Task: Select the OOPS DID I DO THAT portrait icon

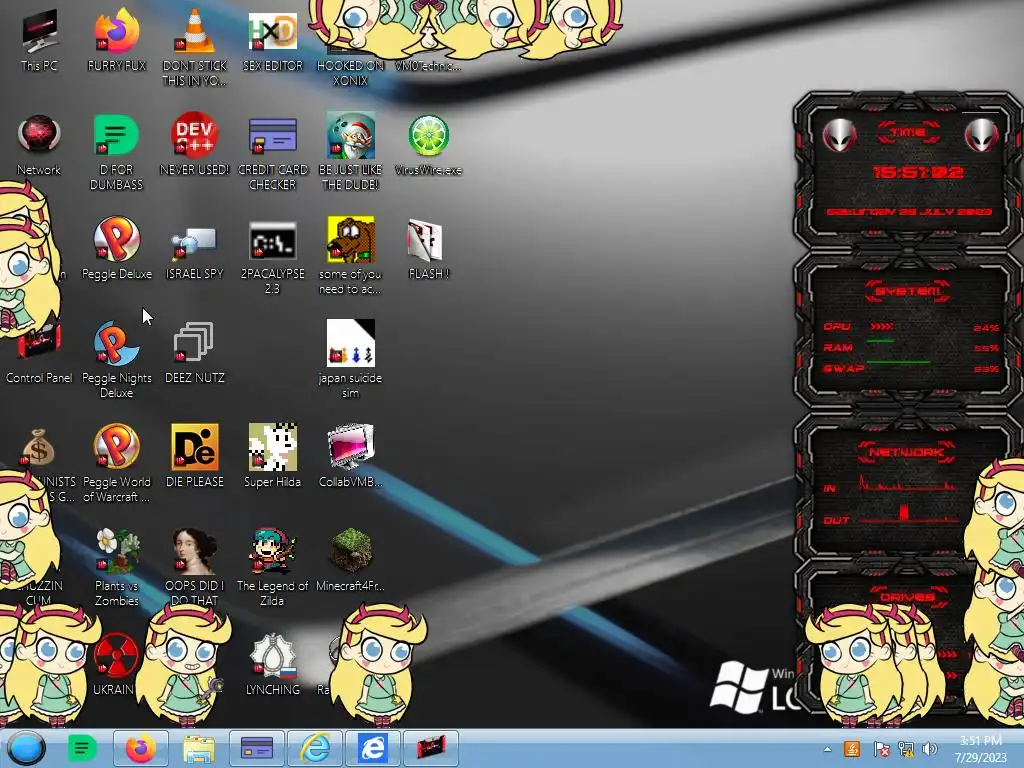Action: click(x=195, y=567)
